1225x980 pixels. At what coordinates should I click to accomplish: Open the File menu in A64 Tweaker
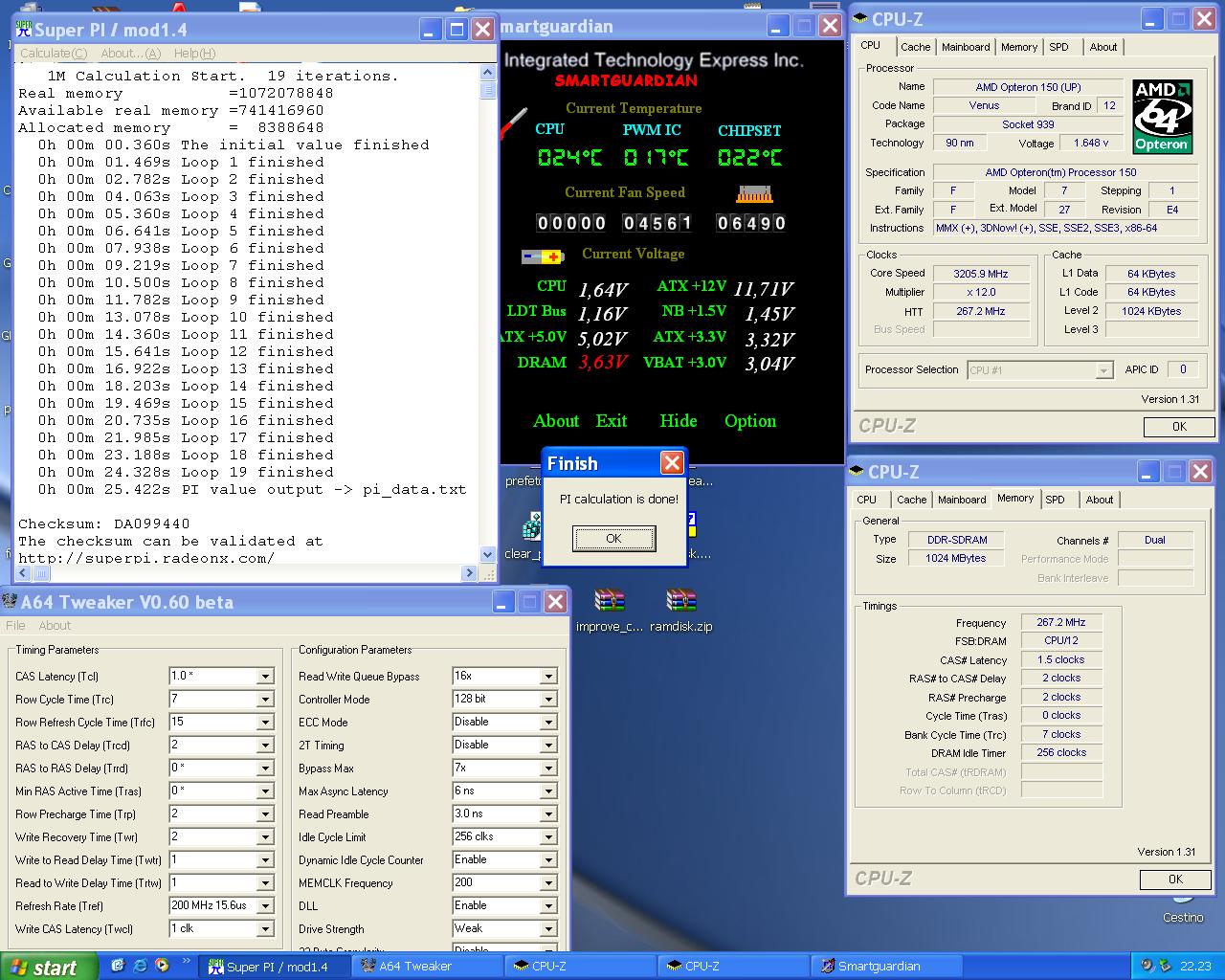[x=15, y=625]
